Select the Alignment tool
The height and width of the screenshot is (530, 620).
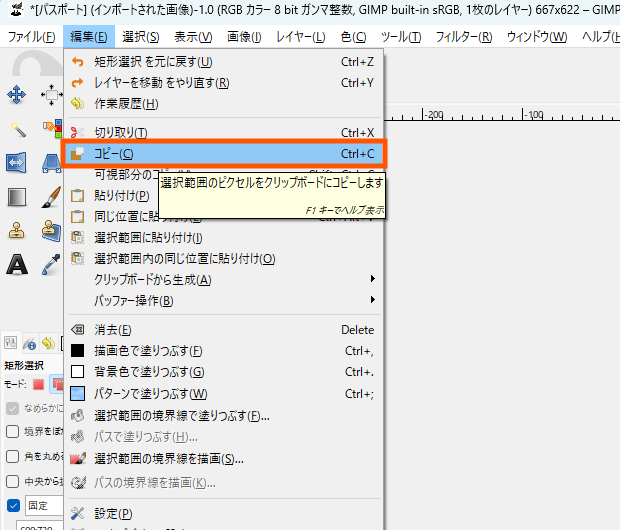coord(51,95)
